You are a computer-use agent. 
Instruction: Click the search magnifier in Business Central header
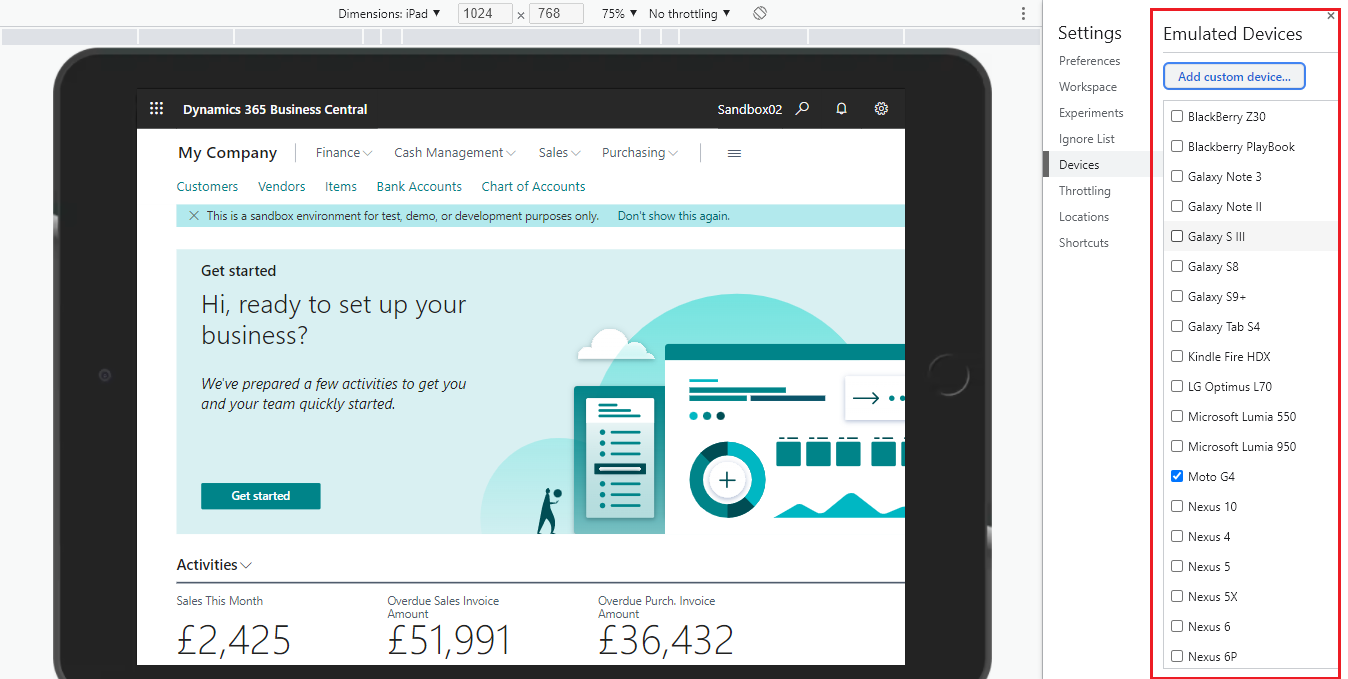click(x=803, y=108)
